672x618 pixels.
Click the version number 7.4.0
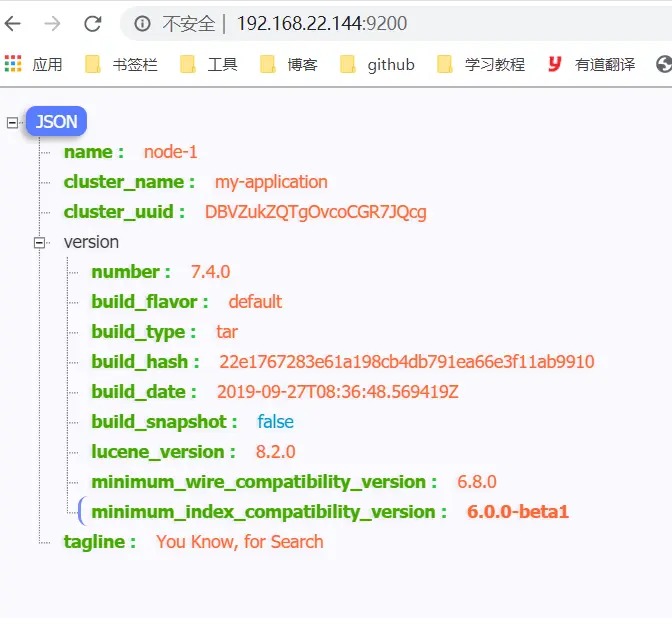(x=210, y=272)
